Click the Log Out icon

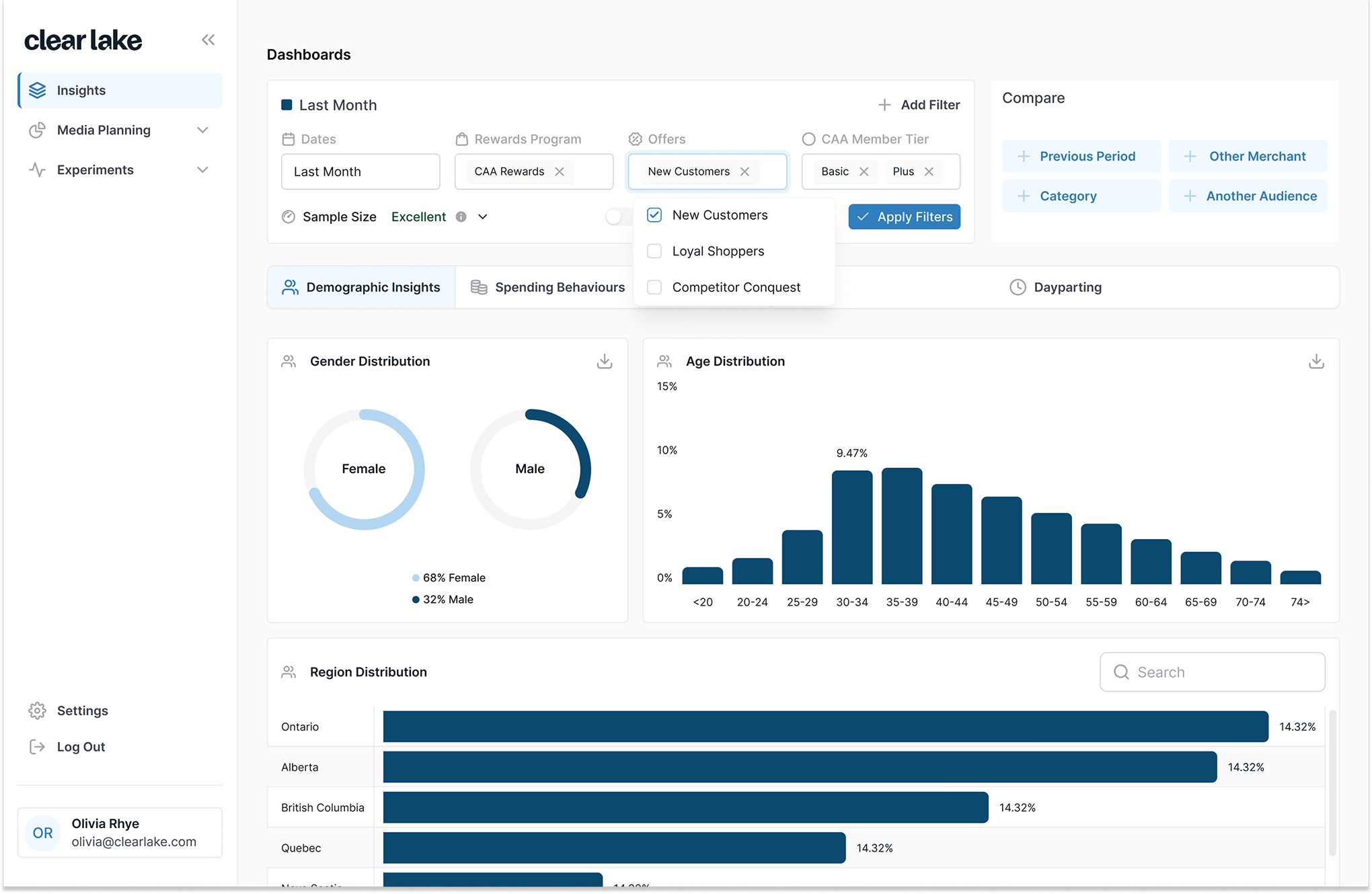[x=37, y=747]
